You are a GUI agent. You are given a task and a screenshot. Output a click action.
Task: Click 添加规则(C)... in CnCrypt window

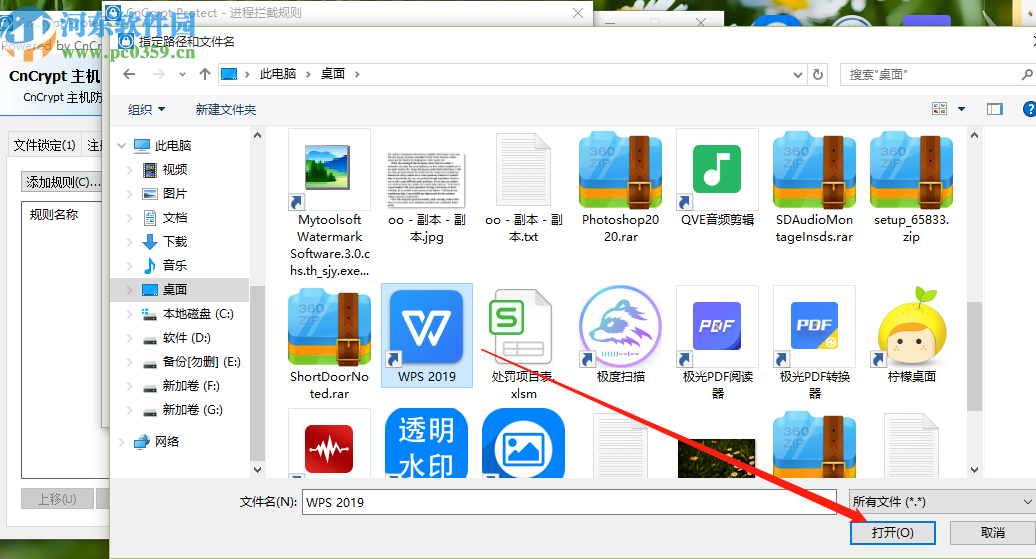[x=63, y=182]
